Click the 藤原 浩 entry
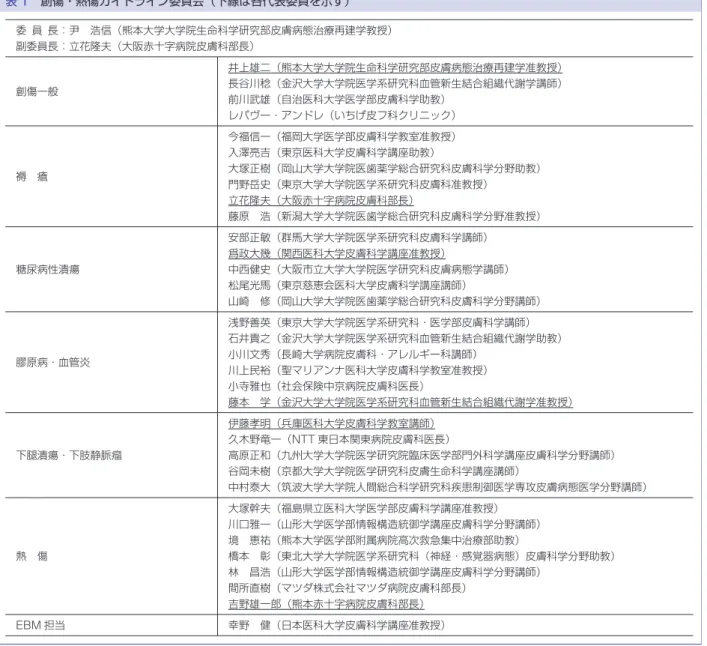The height and width of the screenshot is (646, 707). point(385,216)
